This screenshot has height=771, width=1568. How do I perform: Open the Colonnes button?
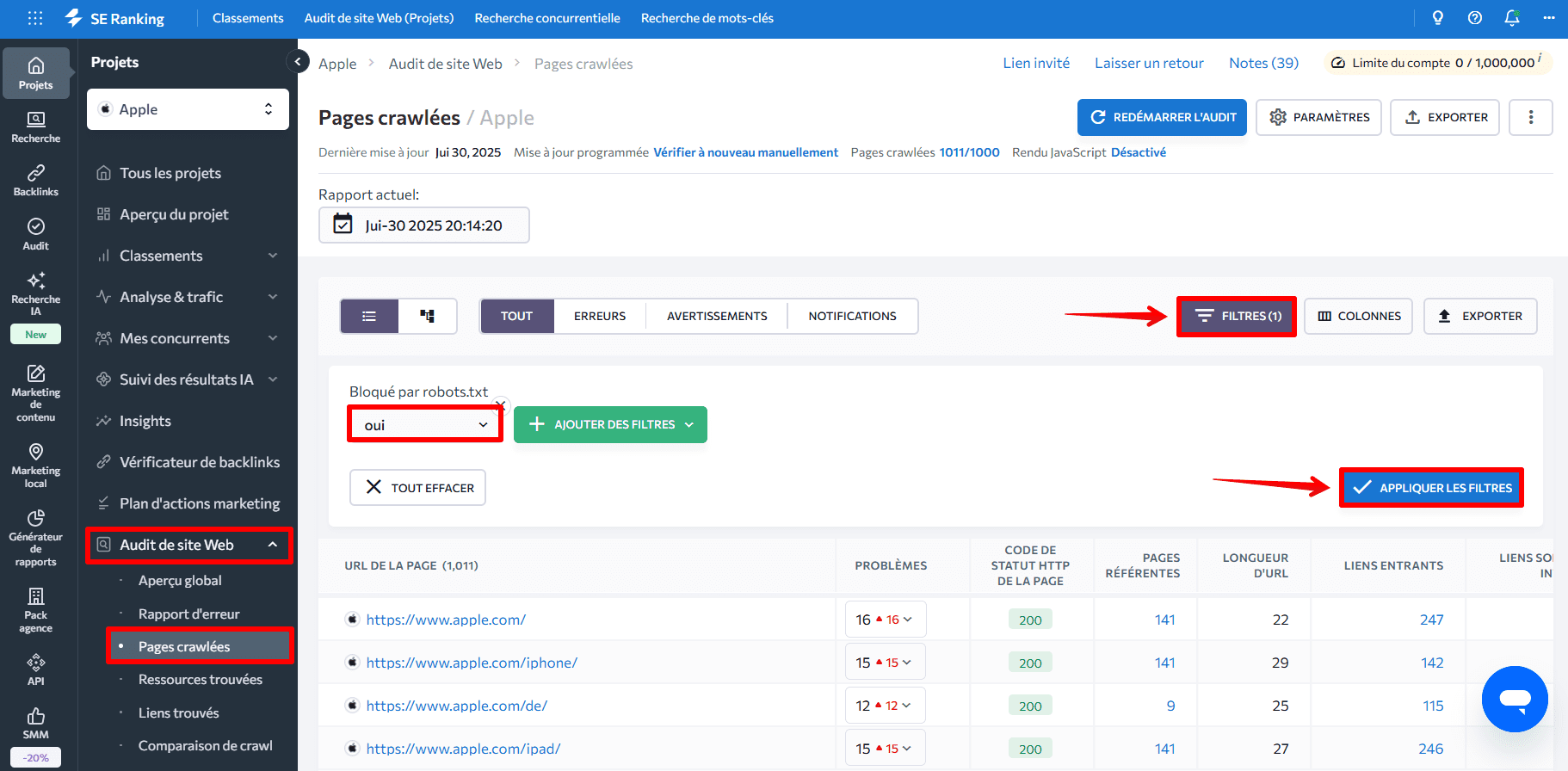click(x=1359, y=316)
